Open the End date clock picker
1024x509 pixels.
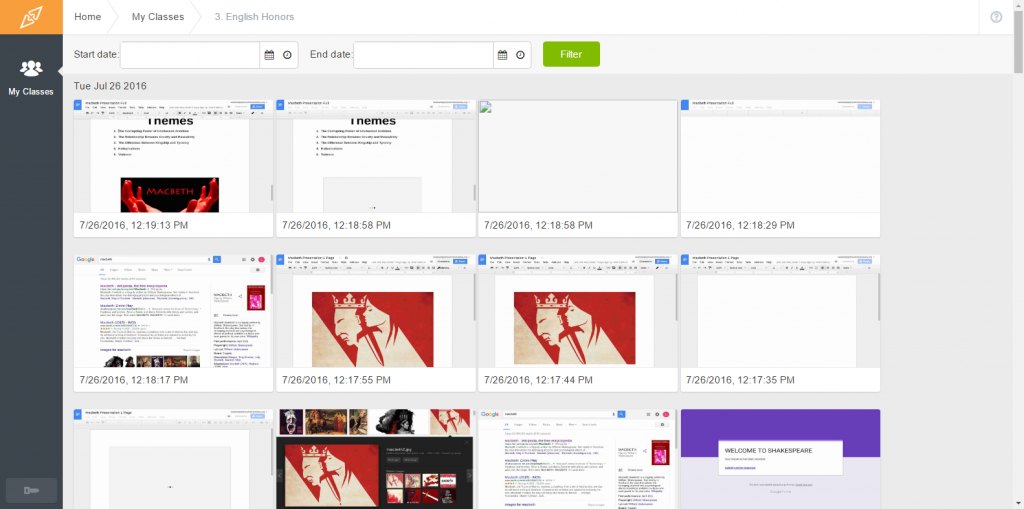click(x=520, y=55)
